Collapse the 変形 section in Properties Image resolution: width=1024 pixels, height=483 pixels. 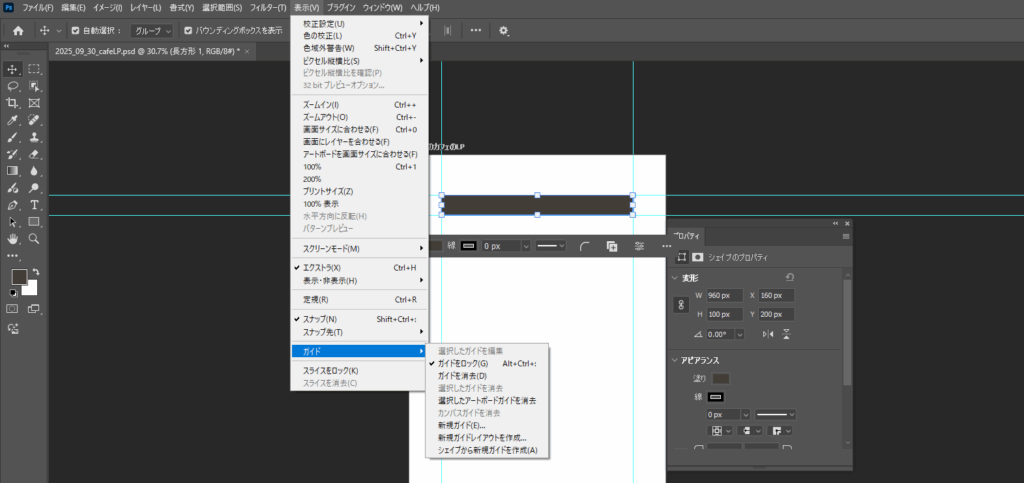point(676,278)
